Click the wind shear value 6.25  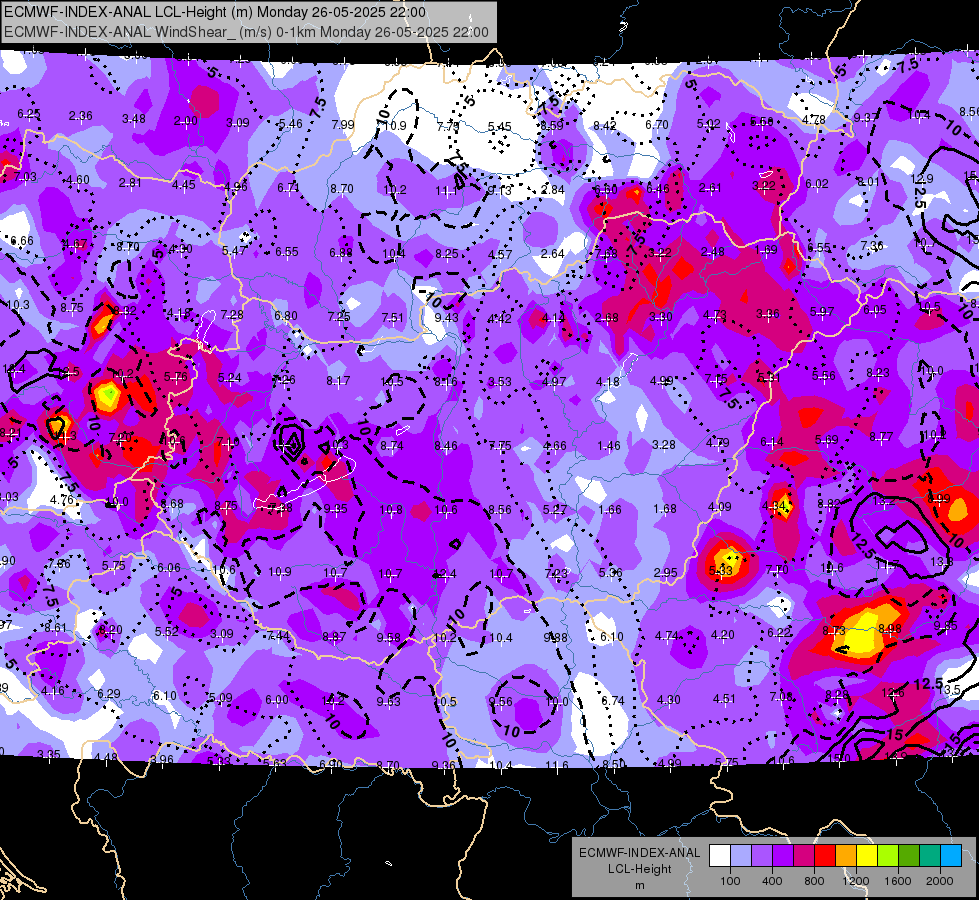[29, 114]
